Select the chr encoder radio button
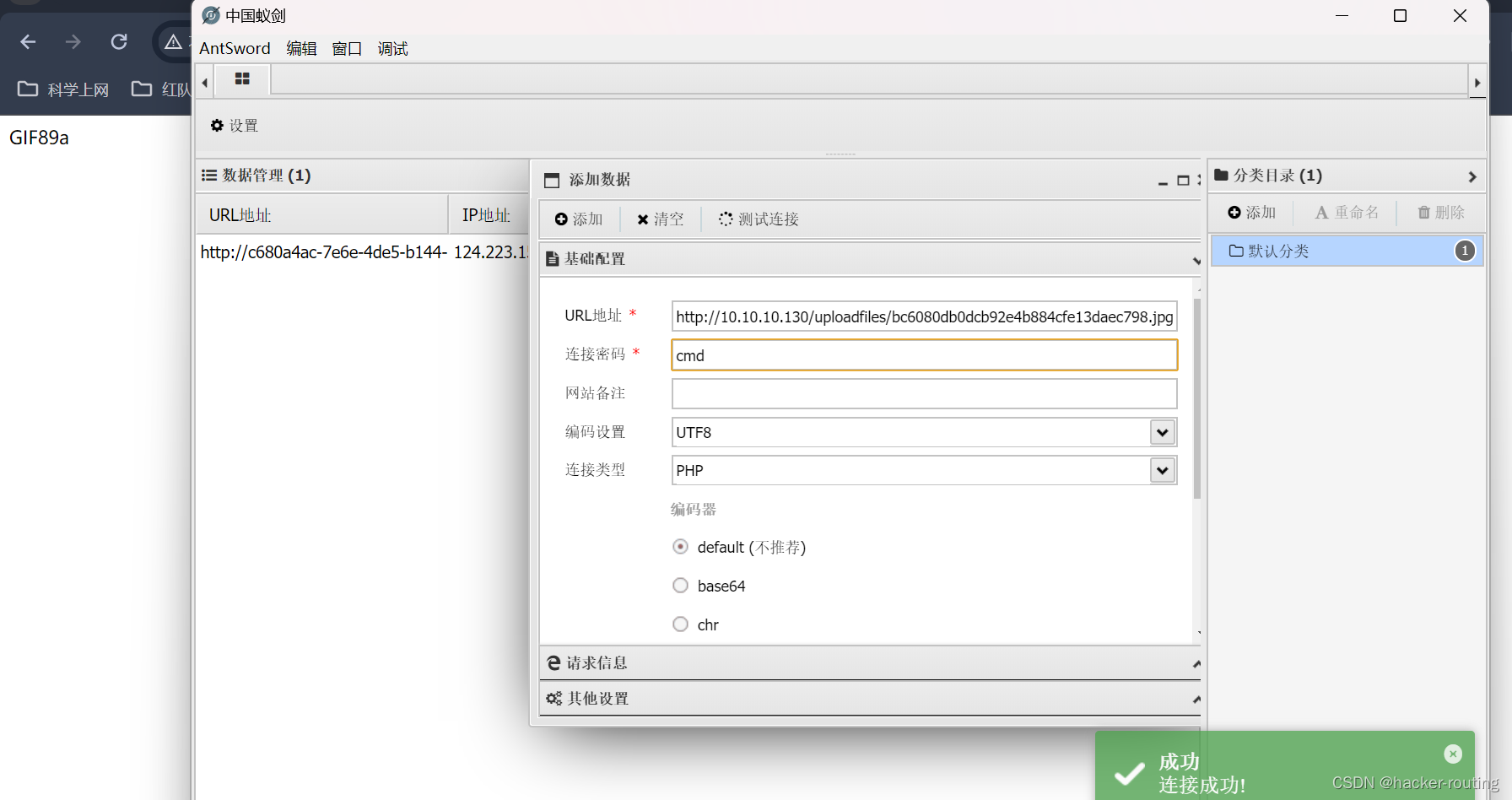The image size is (1512, 800). tap(680, 624)
